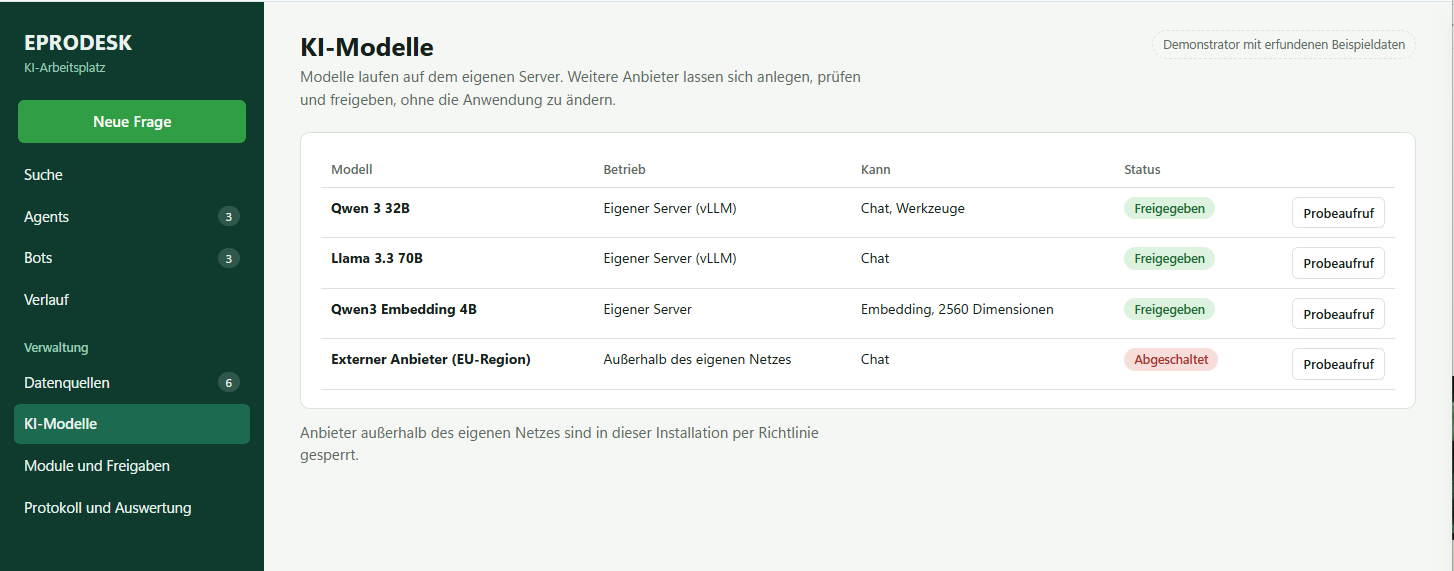Click the green Neue Frage button
Screen dimensions: 1454x571
[x=132, y=122]
